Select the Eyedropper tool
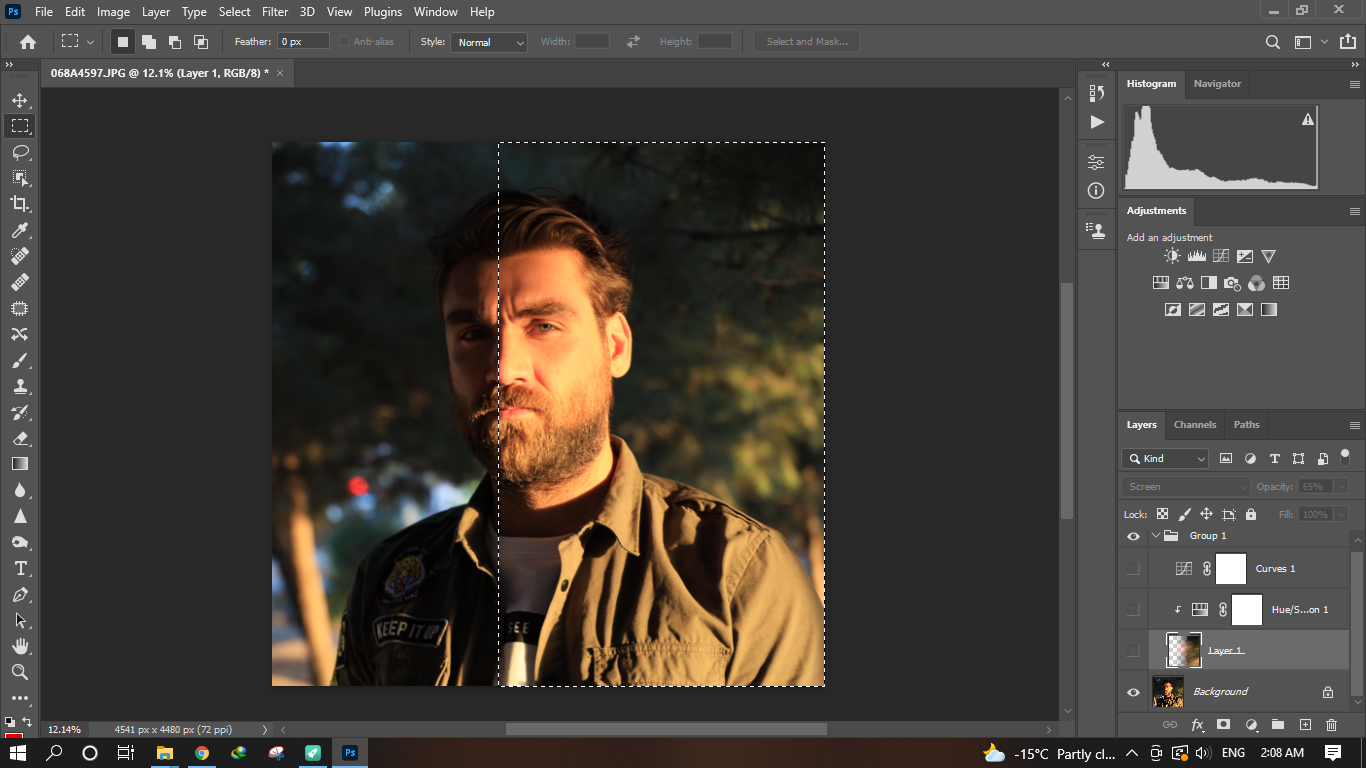This screenshot has height=768, width=1366. tap(20, 230)
